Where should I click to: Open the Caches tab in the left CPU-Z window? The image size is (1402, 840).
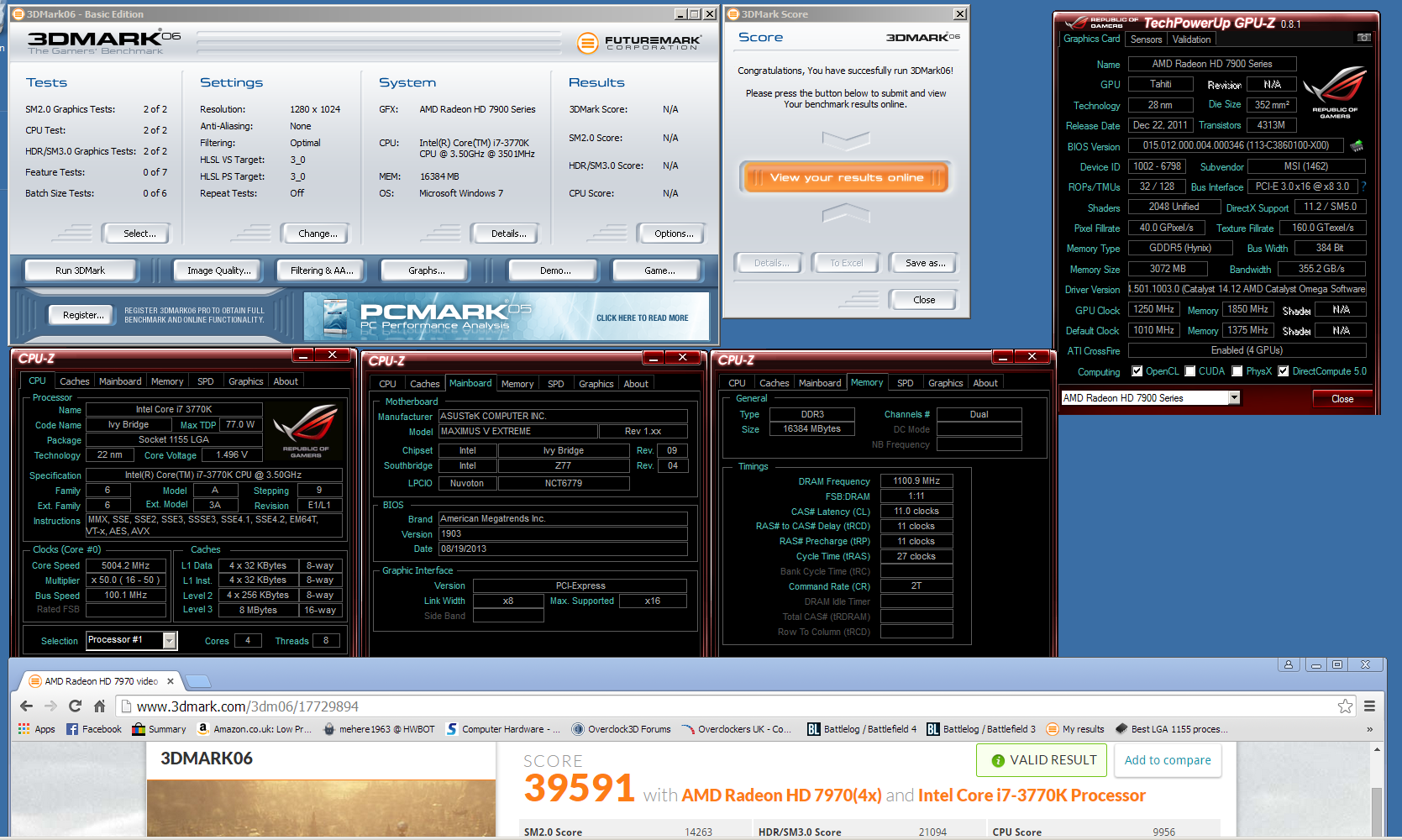click(x=74, y=381)
